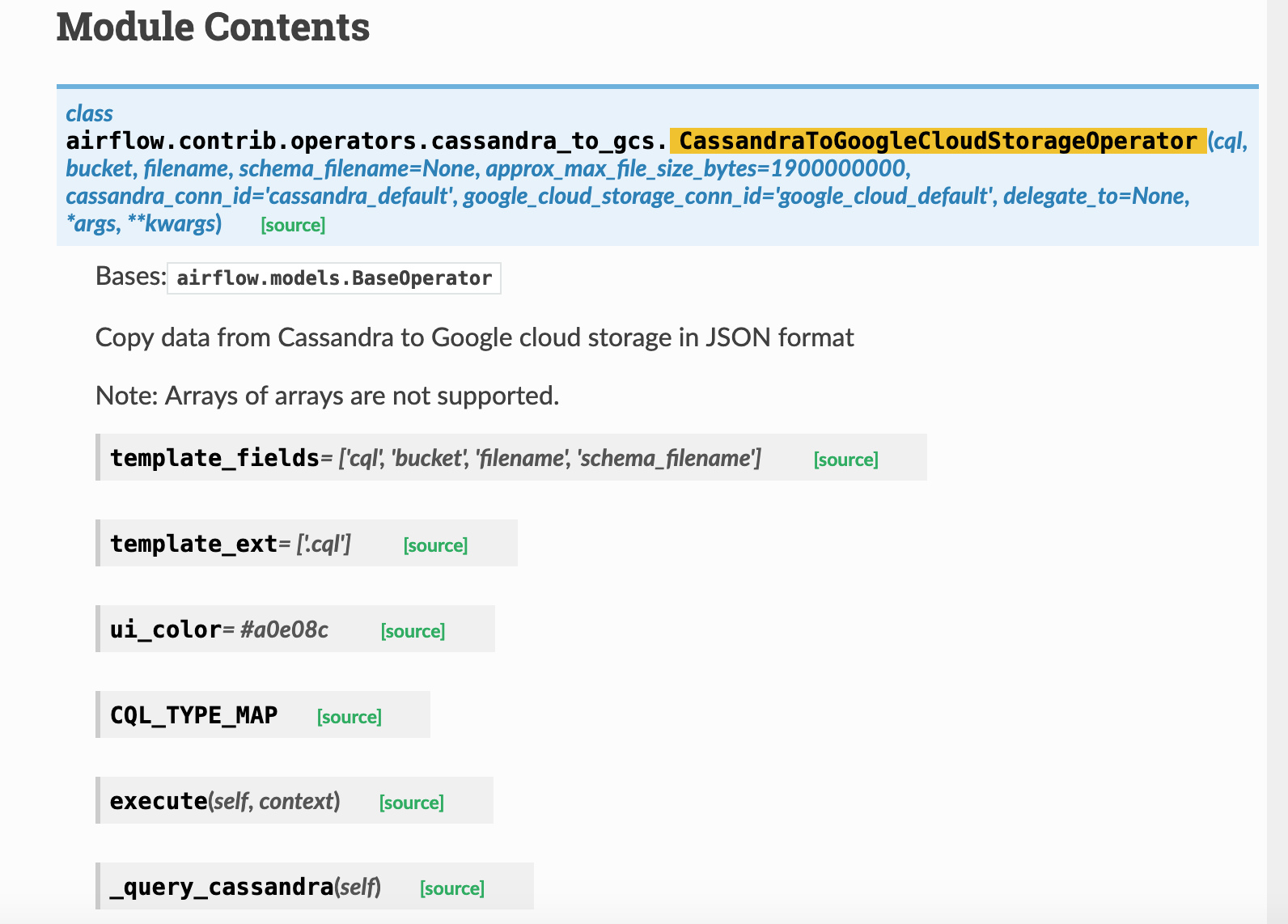Open the airflow.models.BaseOperator base class link

point(334,278)
